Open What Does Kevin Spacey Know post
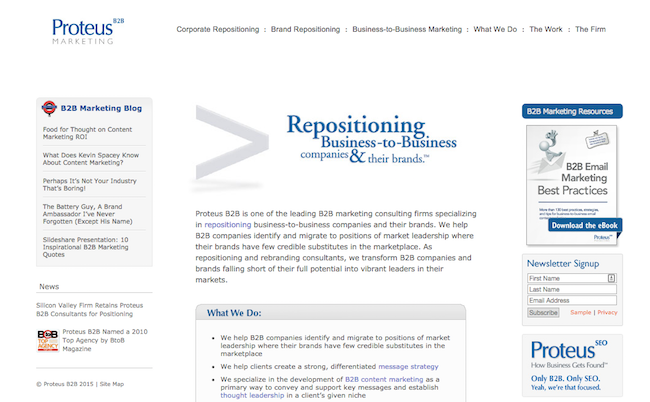This screenshot has width=650, height=402. [91, 159]
